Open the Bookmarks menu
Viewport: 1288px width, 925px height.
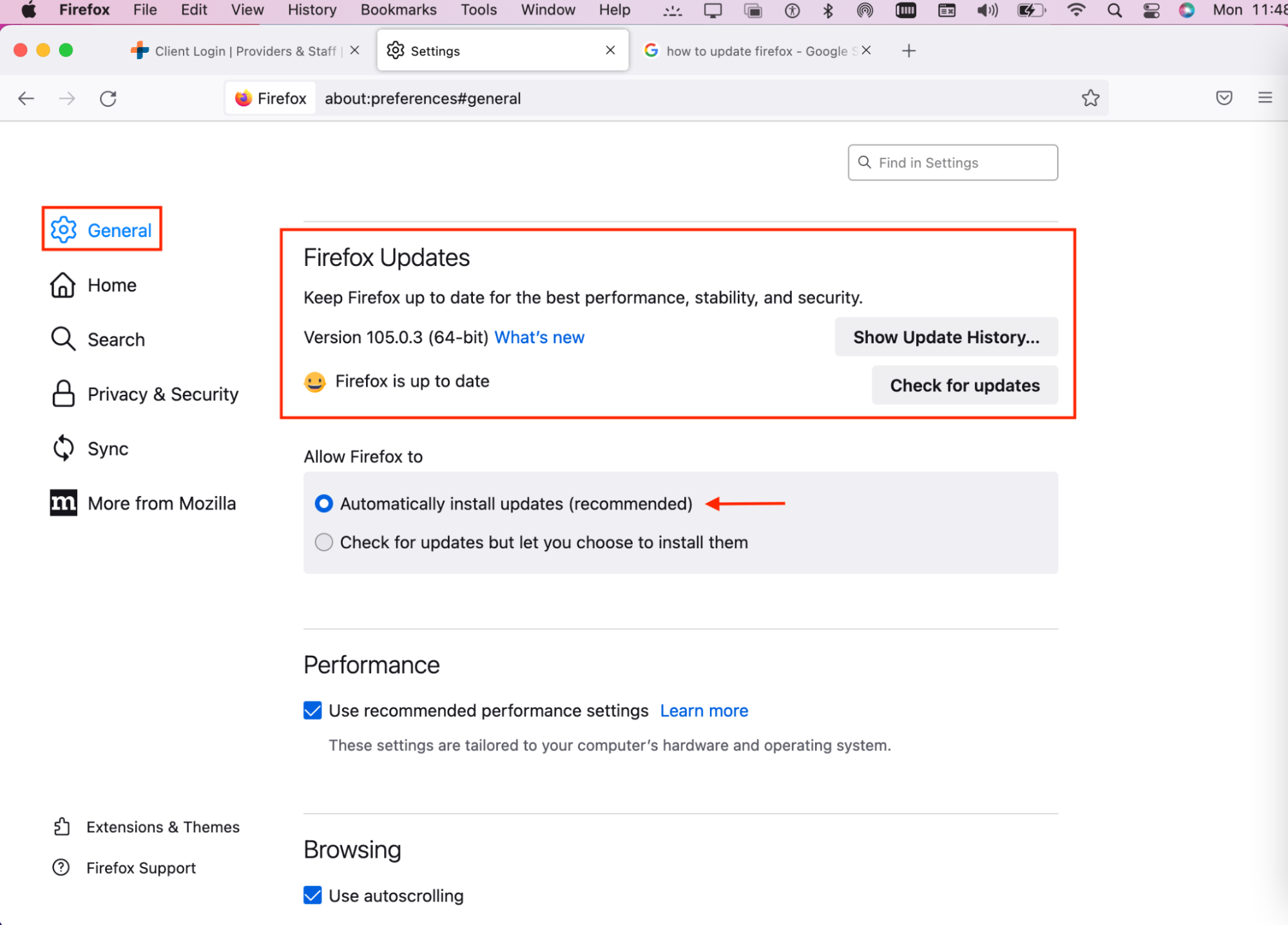398,10
